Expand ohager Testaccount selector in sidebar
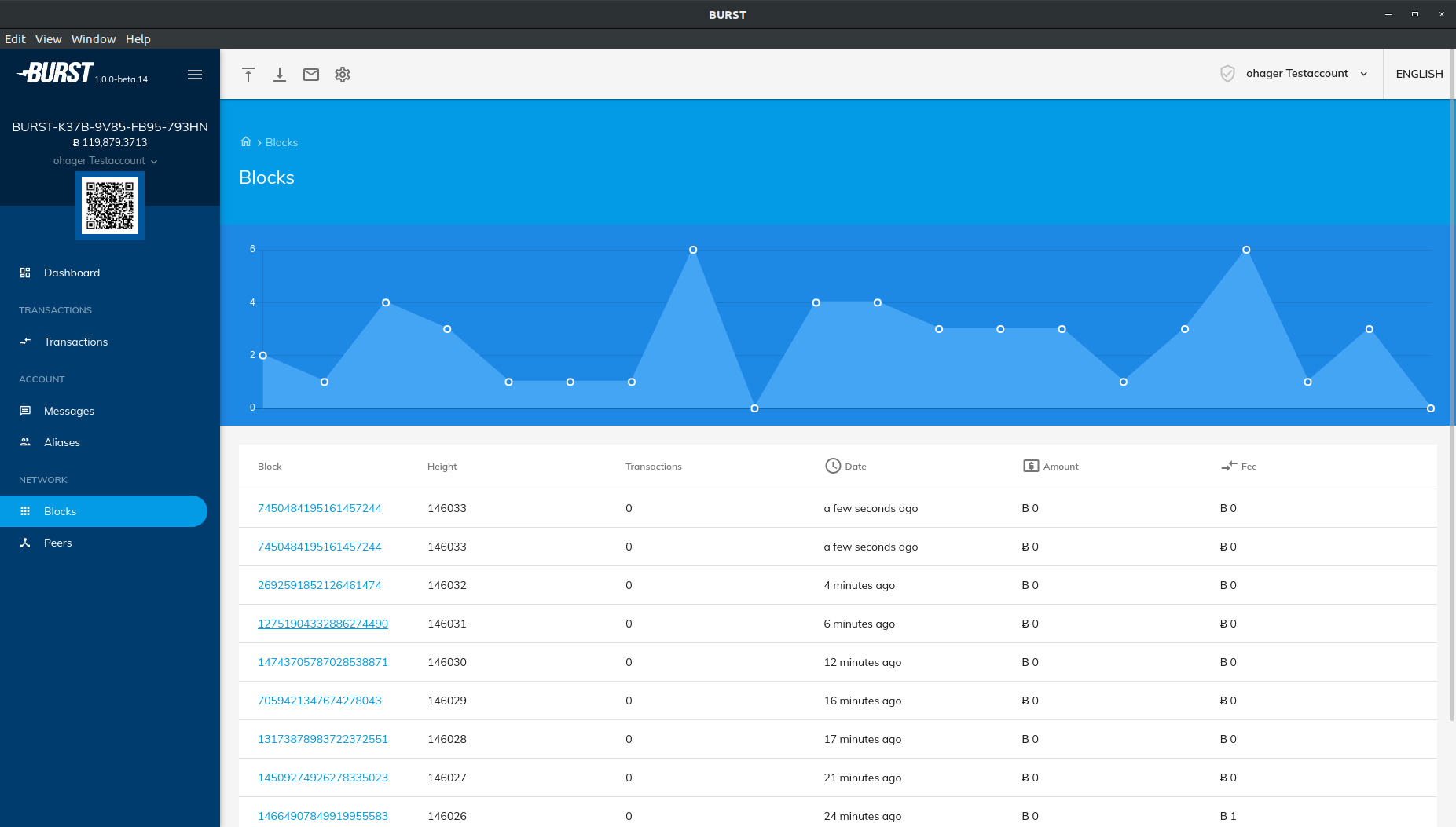The width and height of the screenshot is (1456, 827). pyautogui.click(x=105, y=161)
